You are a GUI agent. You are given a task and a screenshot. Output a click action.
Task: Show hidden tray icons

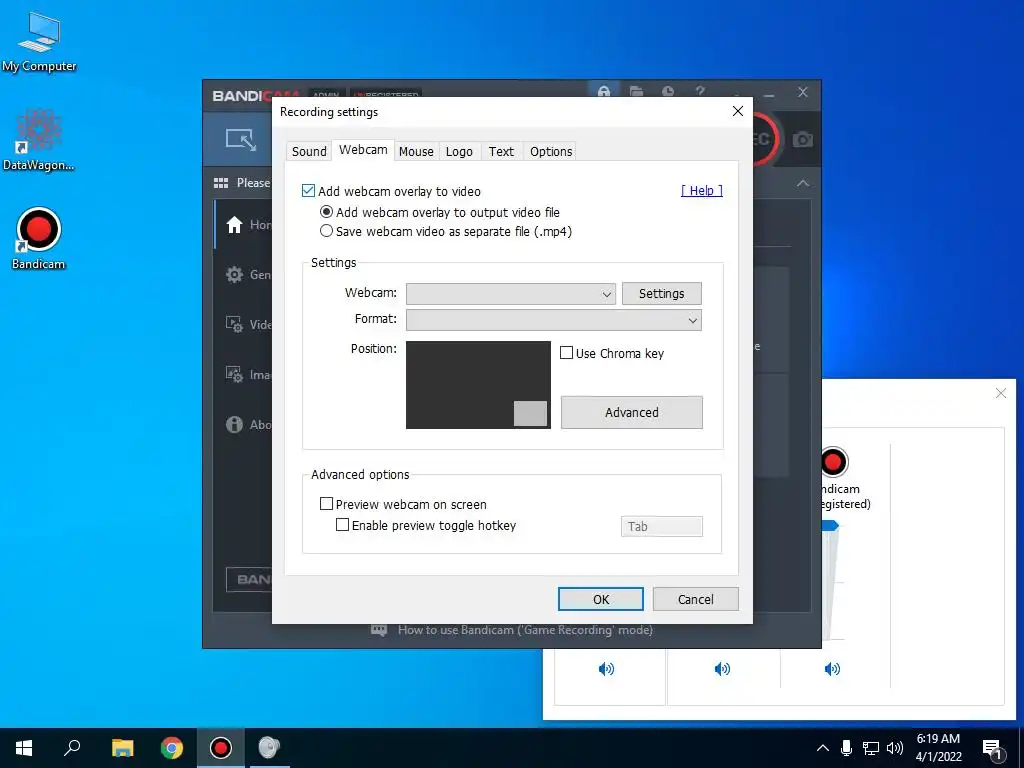823,748
